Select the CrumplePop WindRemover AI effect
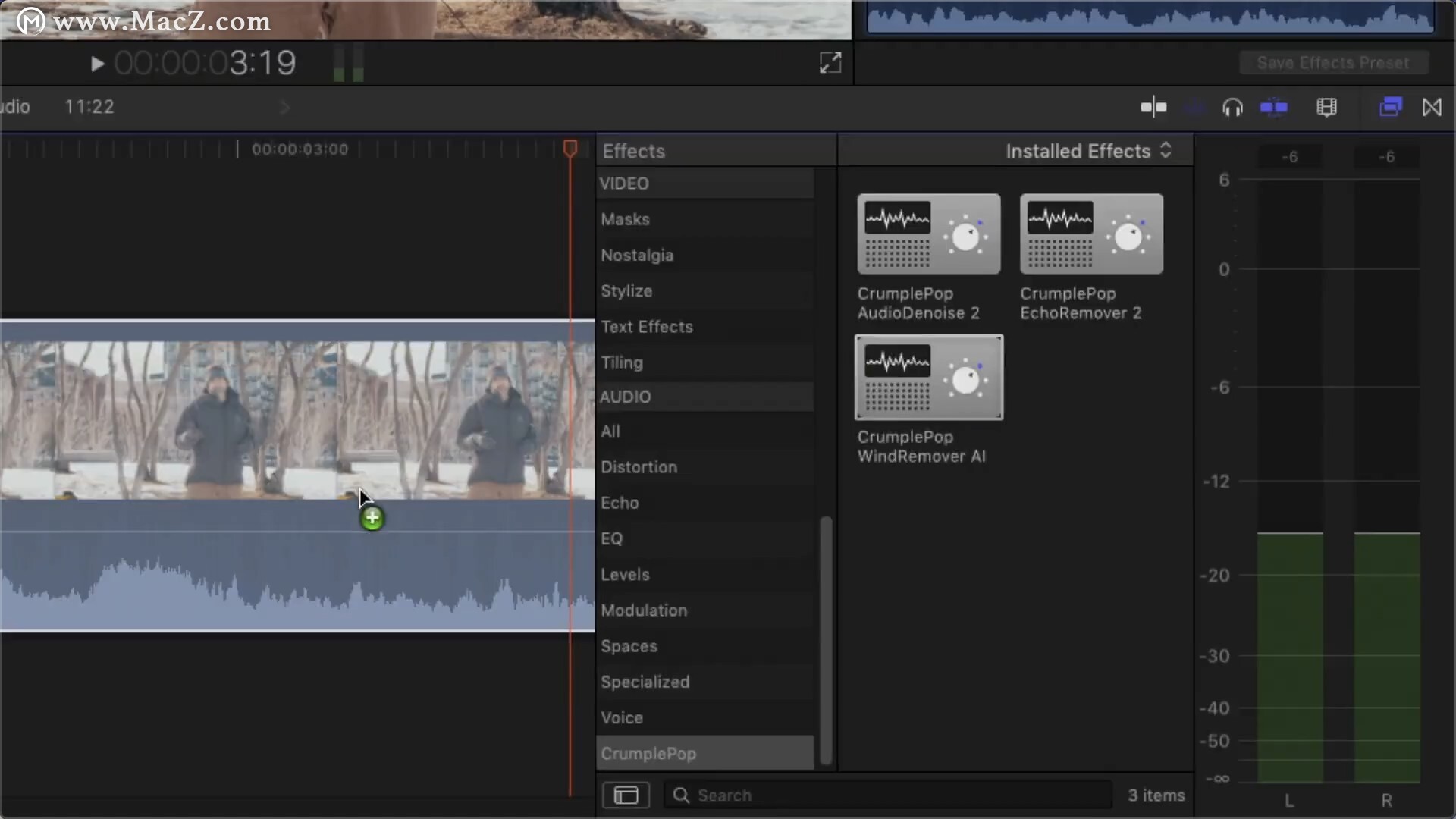This screenshot has height=819, width=1456. 928,378
